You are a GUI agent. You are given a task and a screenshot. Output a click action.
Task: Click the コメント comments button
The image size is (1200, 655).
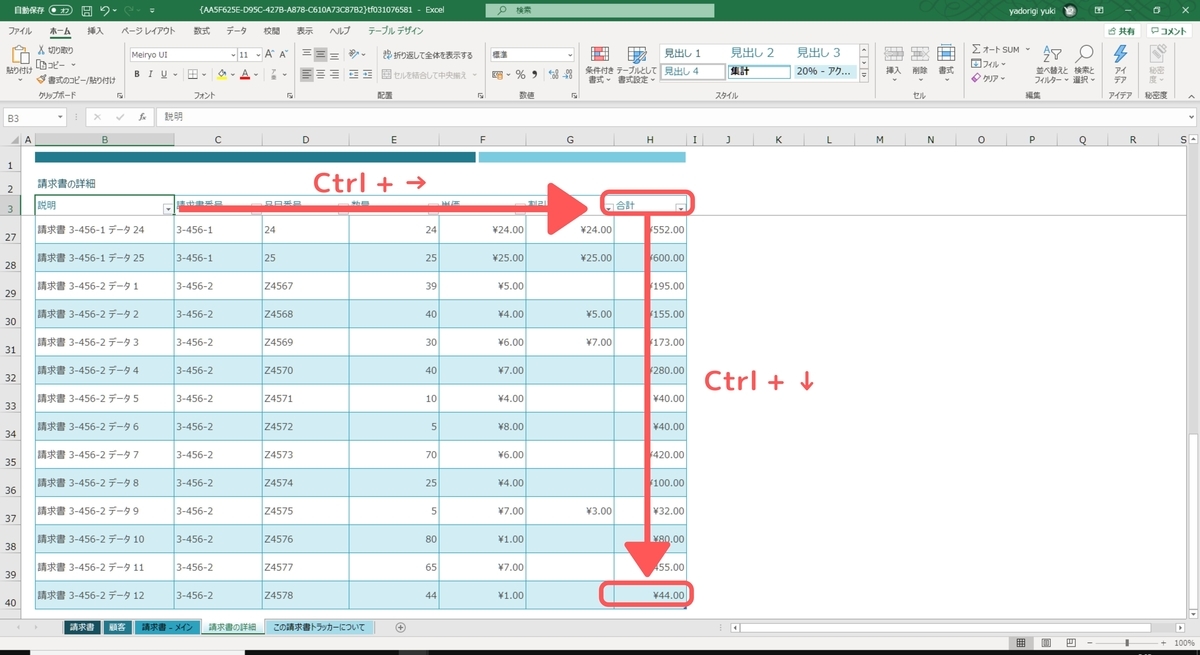(1169, 31)
